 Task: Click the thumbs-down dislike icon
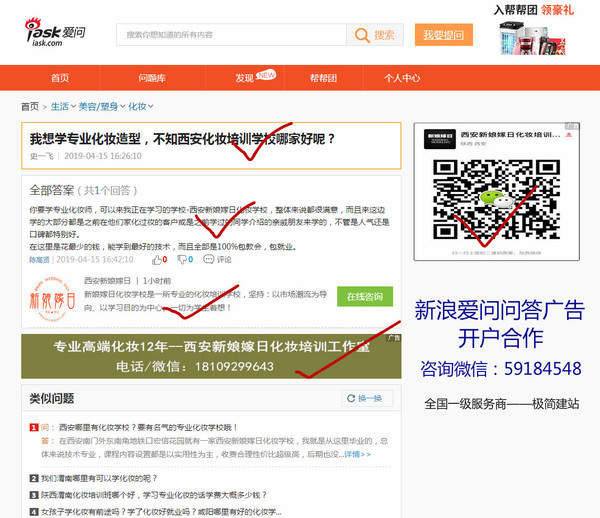(182, 260)
